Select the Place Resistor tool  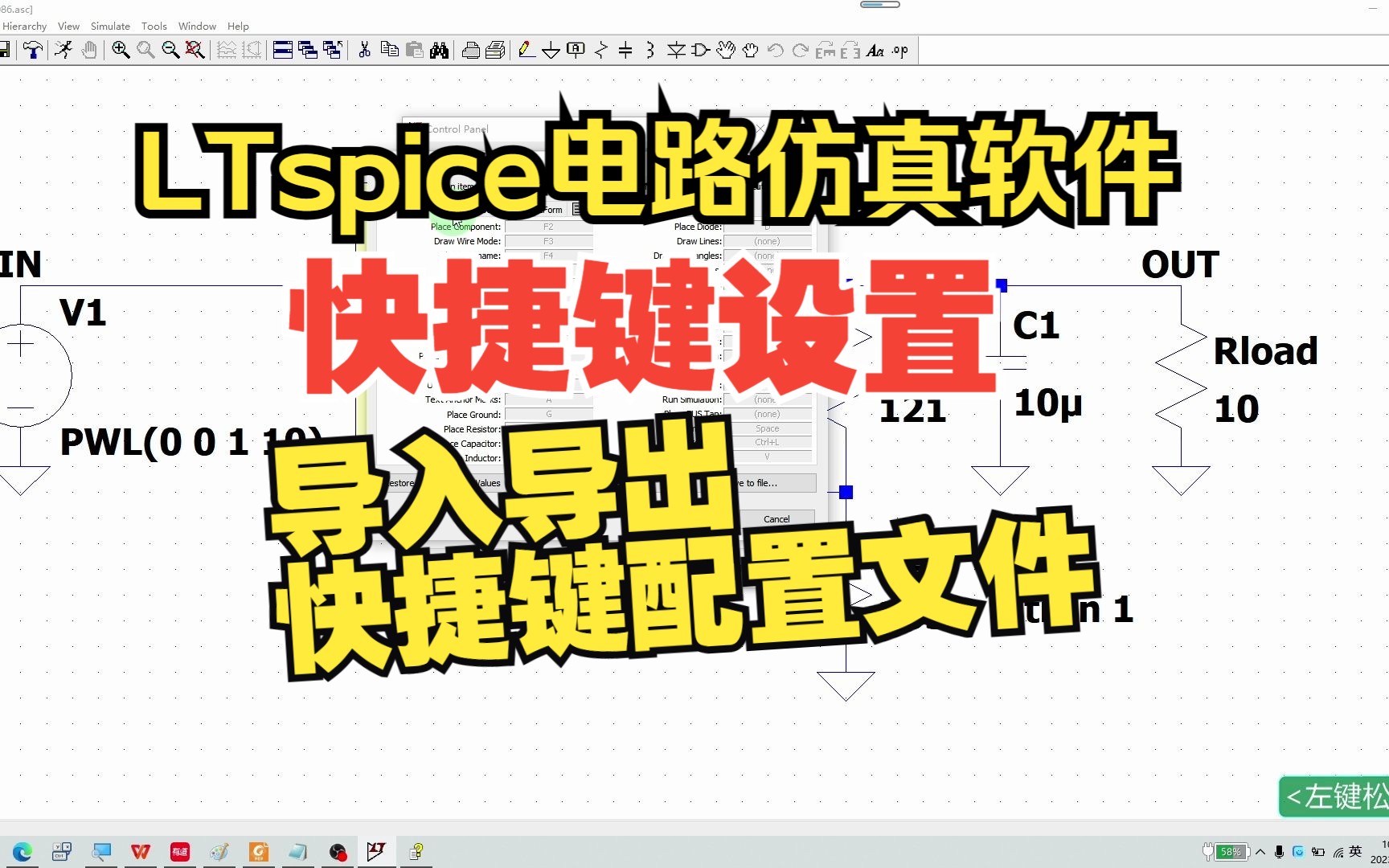pyautogui.click(x=600, y=51)
